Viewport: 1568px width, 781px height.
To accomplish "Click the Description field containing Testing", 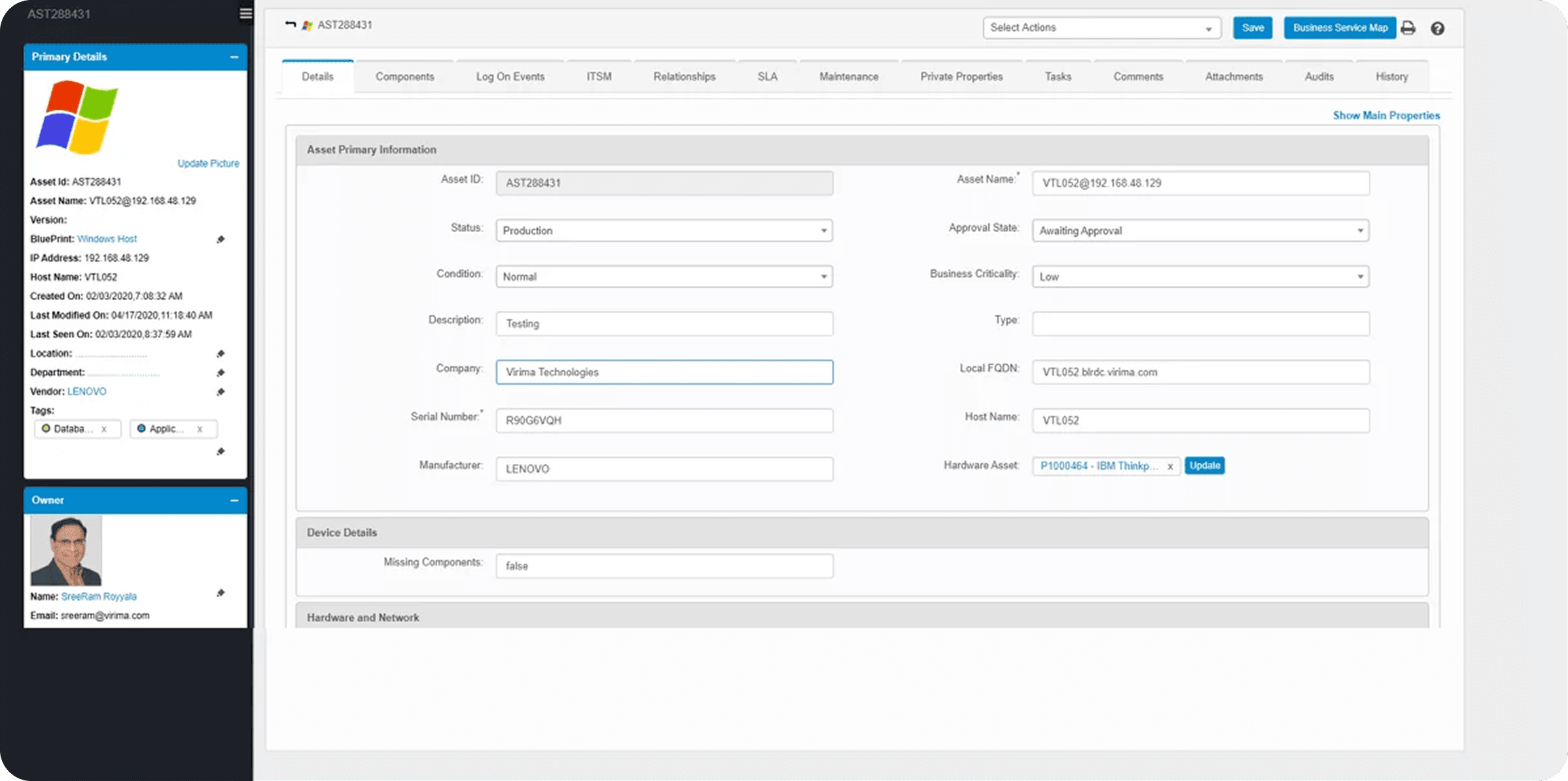I will [664, 324].
